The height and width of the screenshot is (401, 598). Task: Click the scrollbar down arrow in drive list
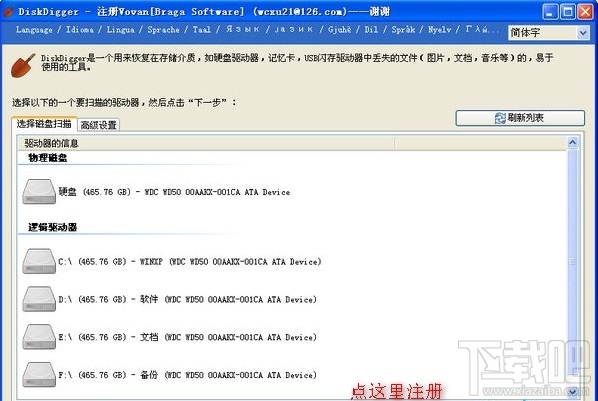point(572,391)
